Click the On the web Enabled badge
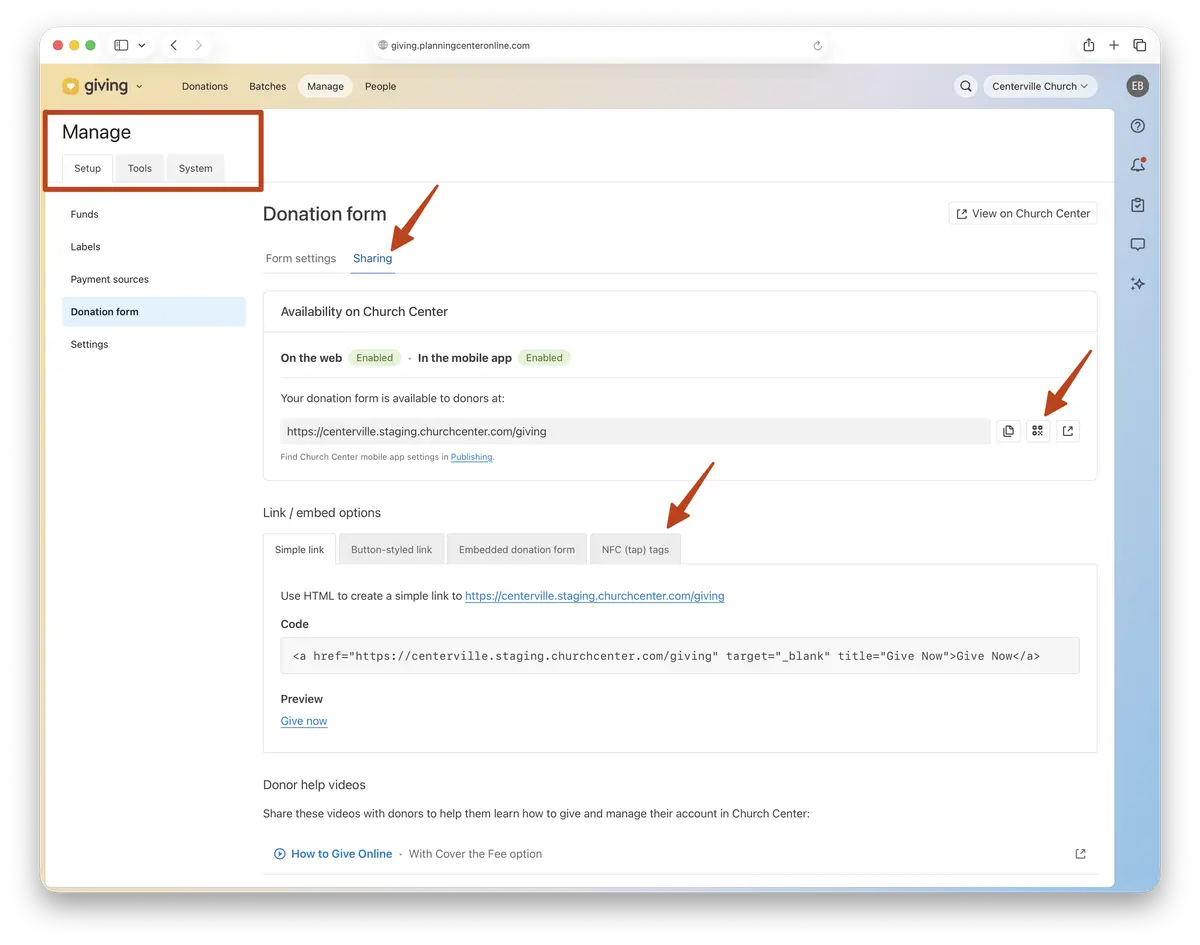The height and width of the screenshot is (945, 1200). click(x=375, y=358)
